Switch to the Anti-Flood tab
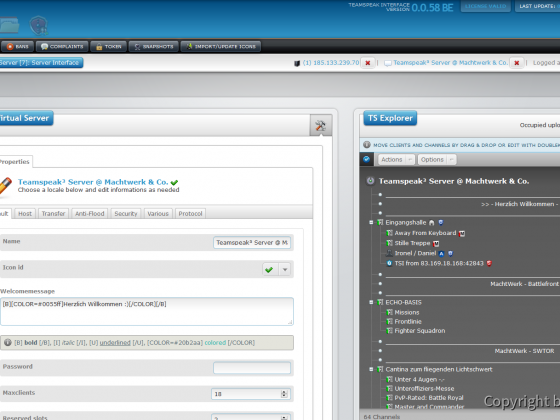The width and height of the screenshot is (560, 420). pyautogui.click(x=90, y=214)
